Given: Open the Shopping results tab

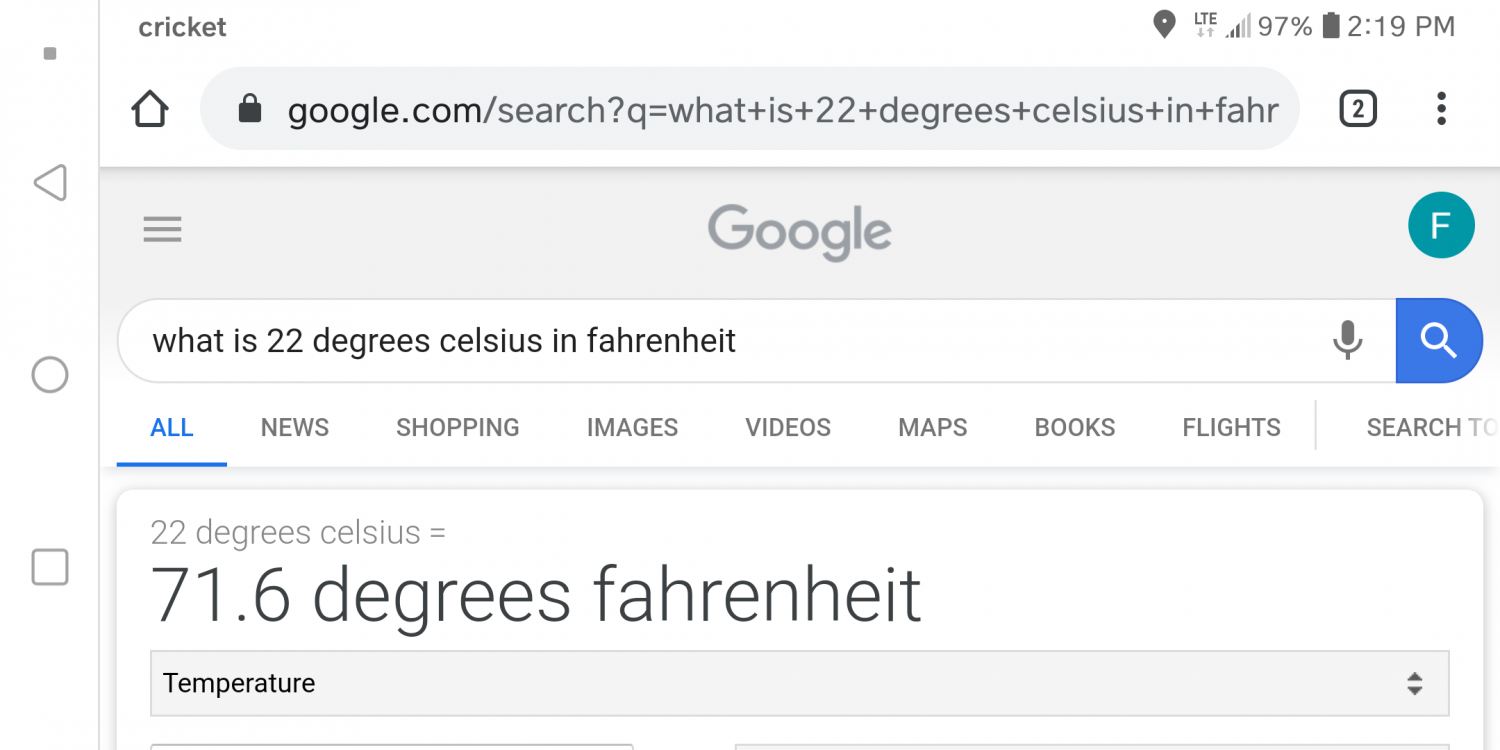Looking at the screenshot, I should tap(457, 428).
